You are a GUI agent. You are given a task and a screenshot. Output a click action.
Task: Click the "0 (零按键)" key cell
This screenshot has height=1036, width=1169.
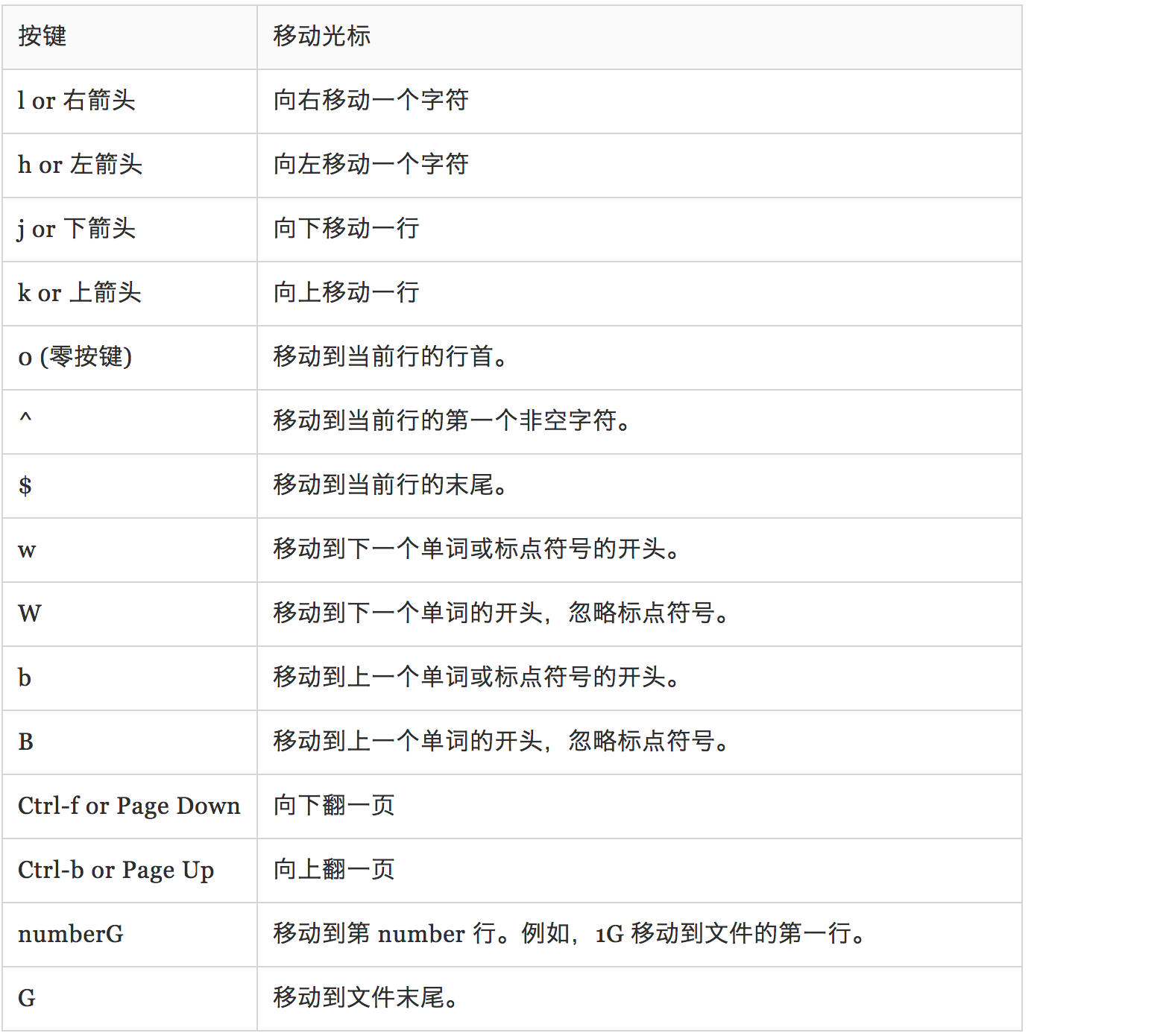click(75, 357)
